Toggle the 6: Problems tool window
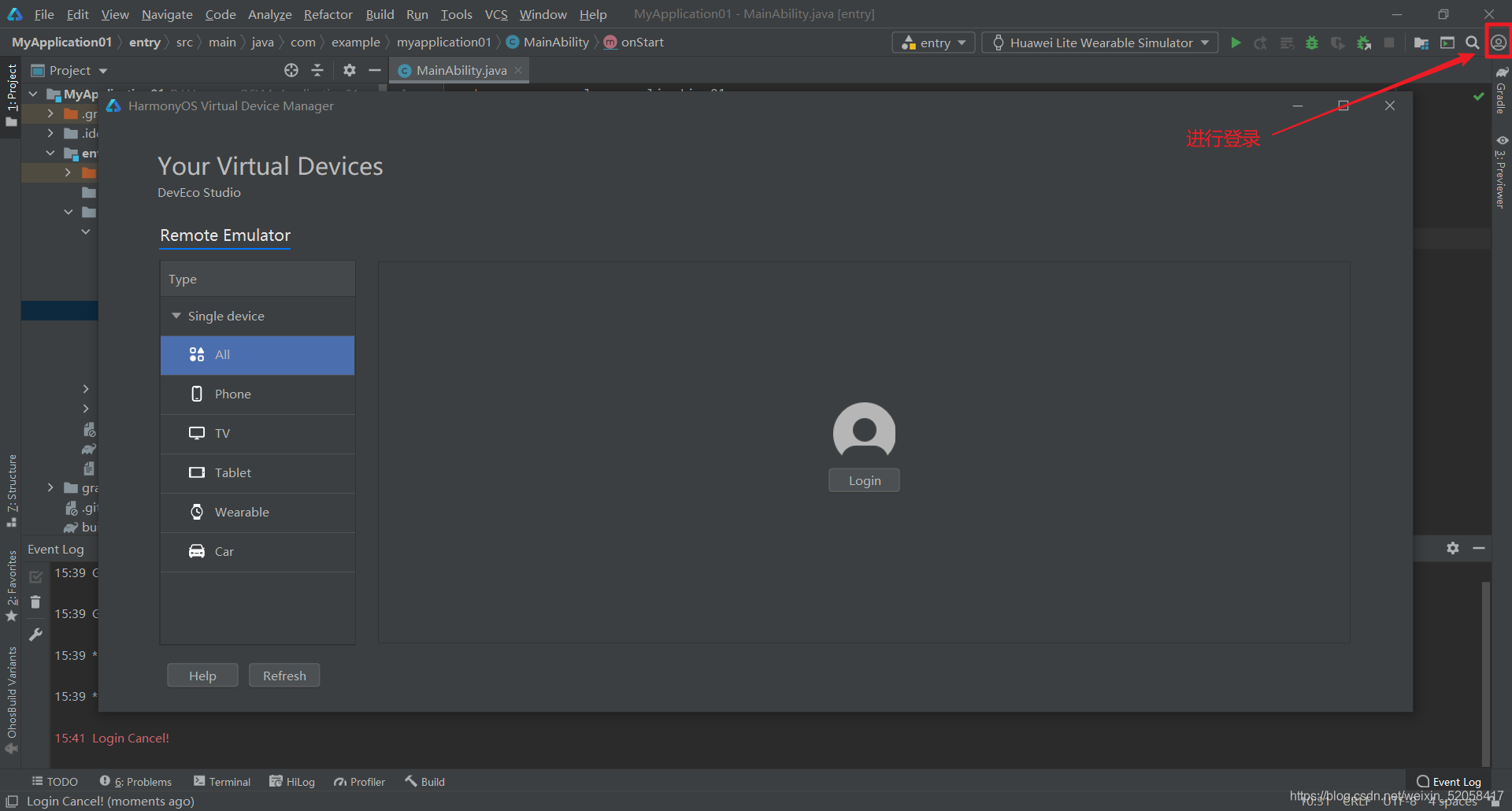This screenshot has width=1512, height=811. [x=135, y=781]
